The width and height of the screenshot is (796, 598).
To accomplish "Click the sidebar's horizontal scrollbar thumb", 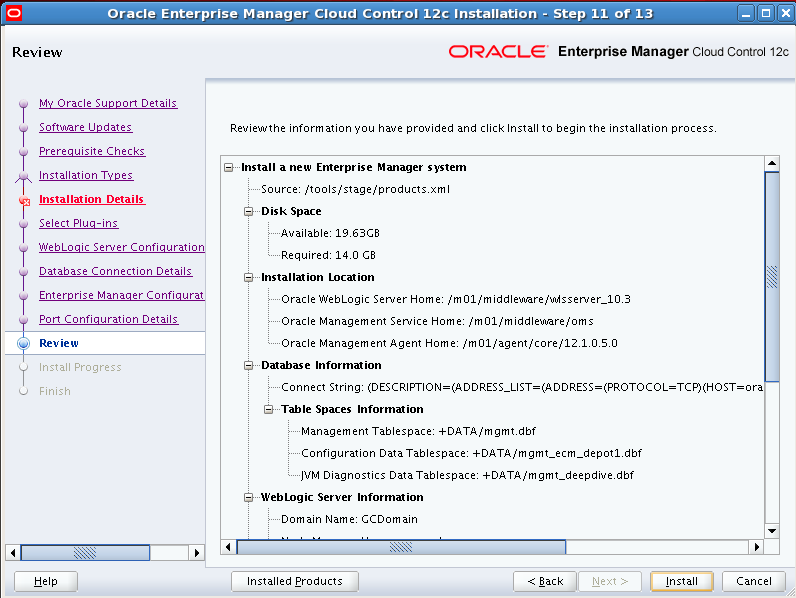I will point(85,553).
